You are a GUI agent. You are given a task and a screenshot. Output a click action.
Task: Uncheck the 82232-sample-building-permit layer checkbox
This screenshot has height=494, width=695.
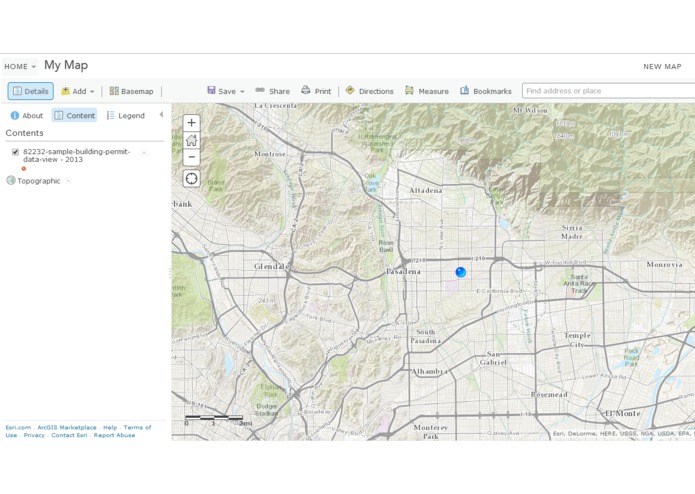click(16, 152)
